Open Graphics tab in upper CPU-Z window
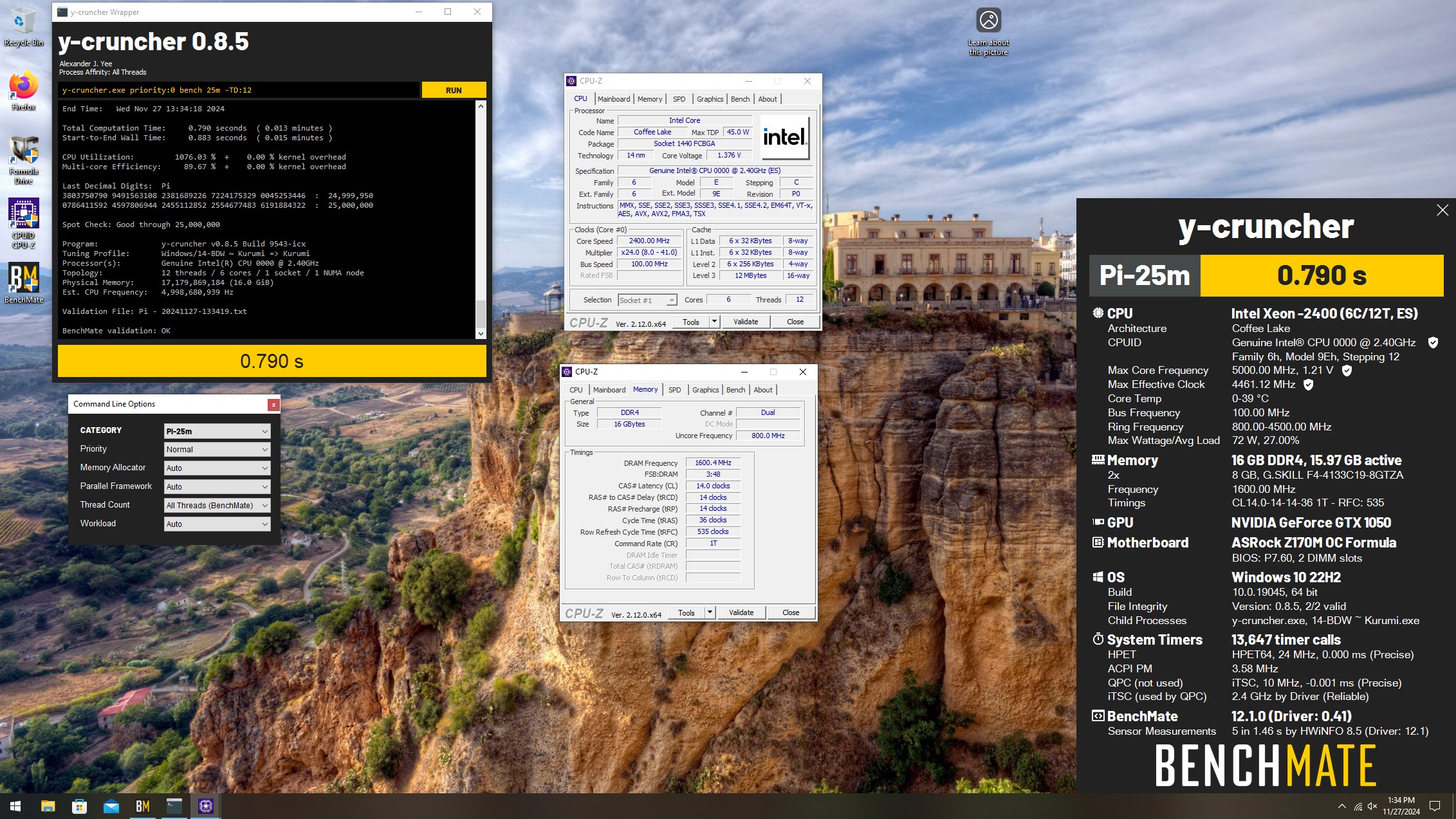Image resolution: width=1456 pixels, height=819 pixels. (710, 99)
